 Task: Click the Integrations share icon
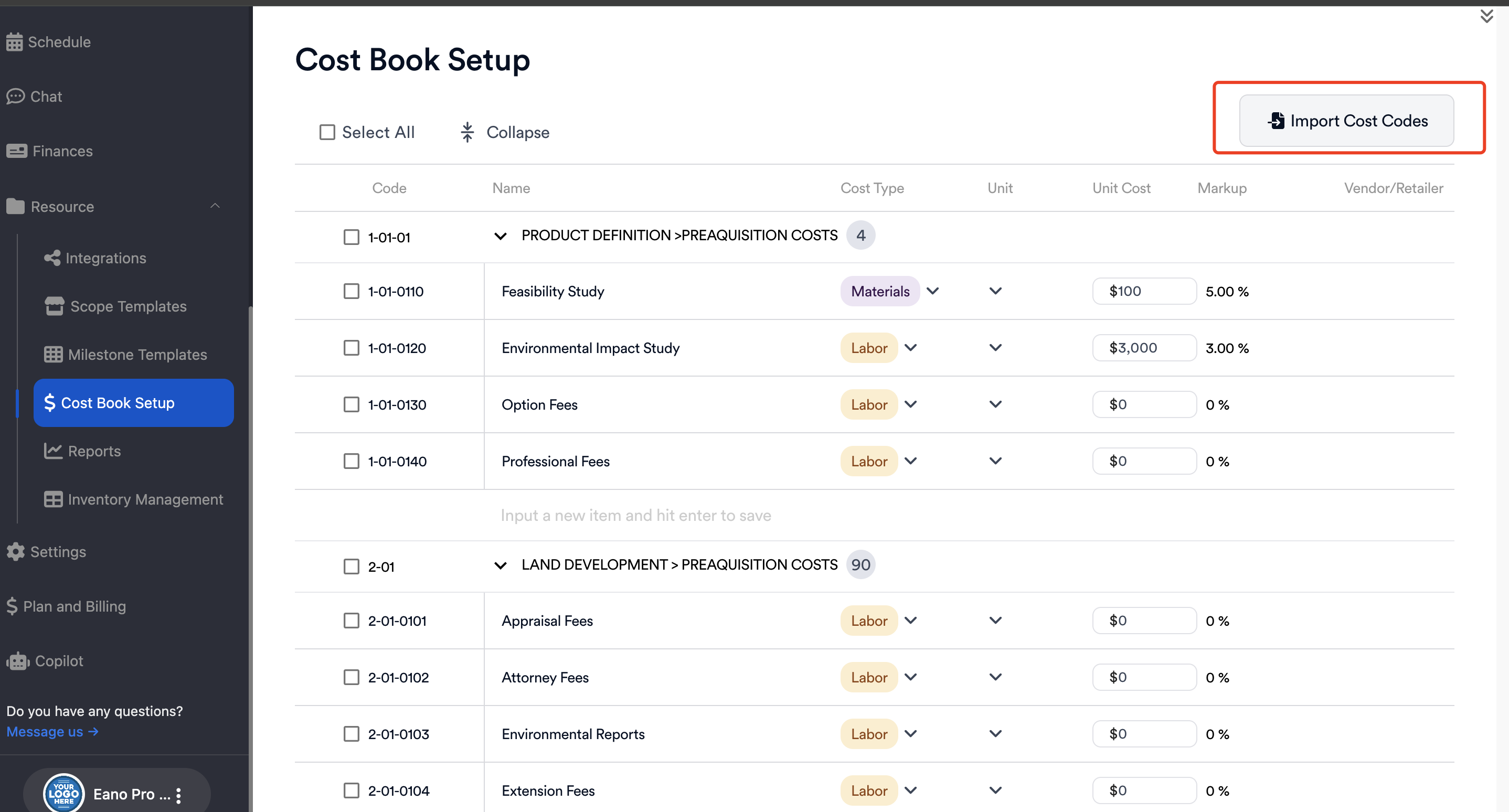[x=52, y=258]
